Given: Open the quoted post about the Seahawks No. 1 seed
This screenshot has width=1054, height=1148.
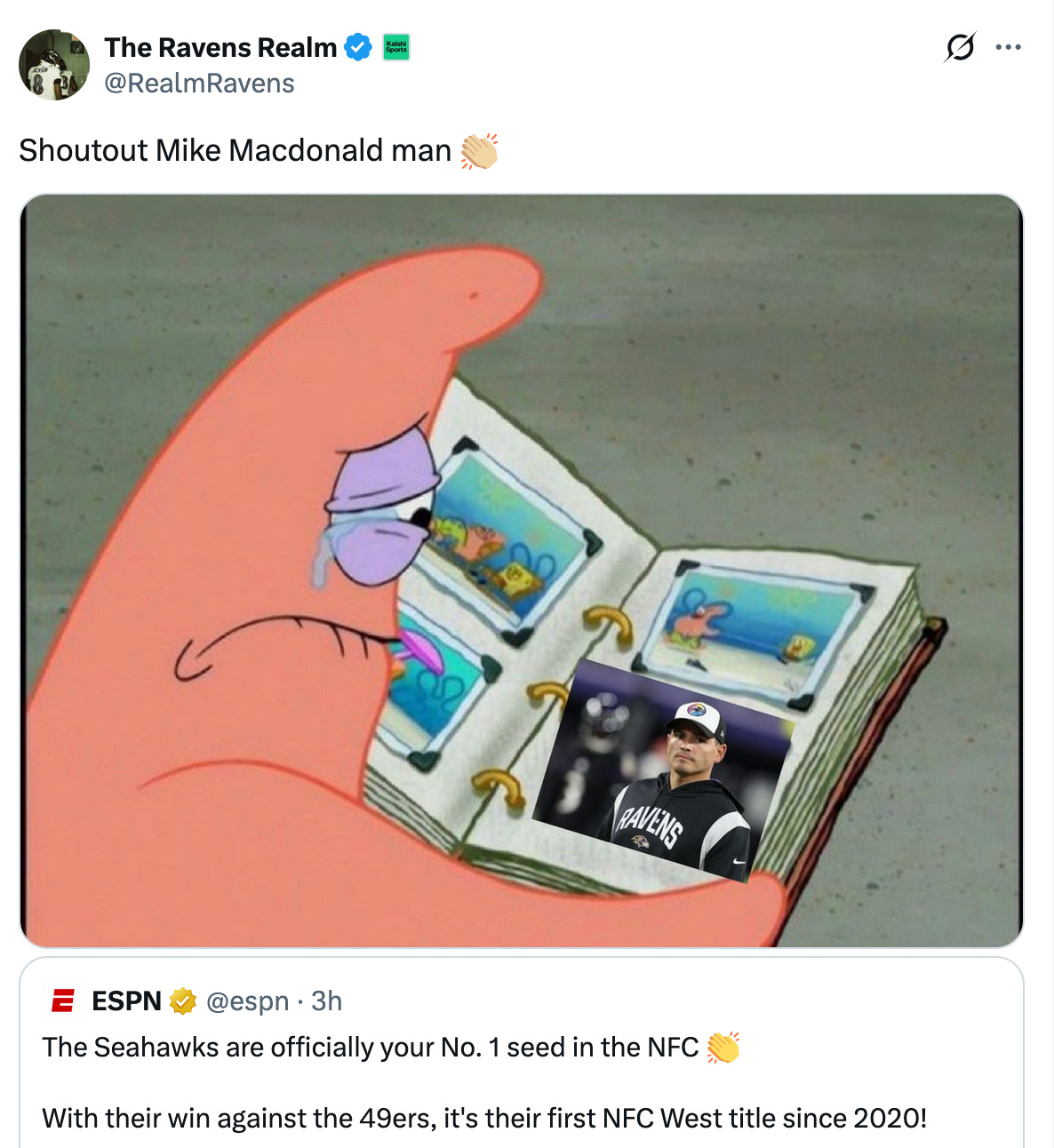Looking at the screenshot, I should tap(522, 1053).
